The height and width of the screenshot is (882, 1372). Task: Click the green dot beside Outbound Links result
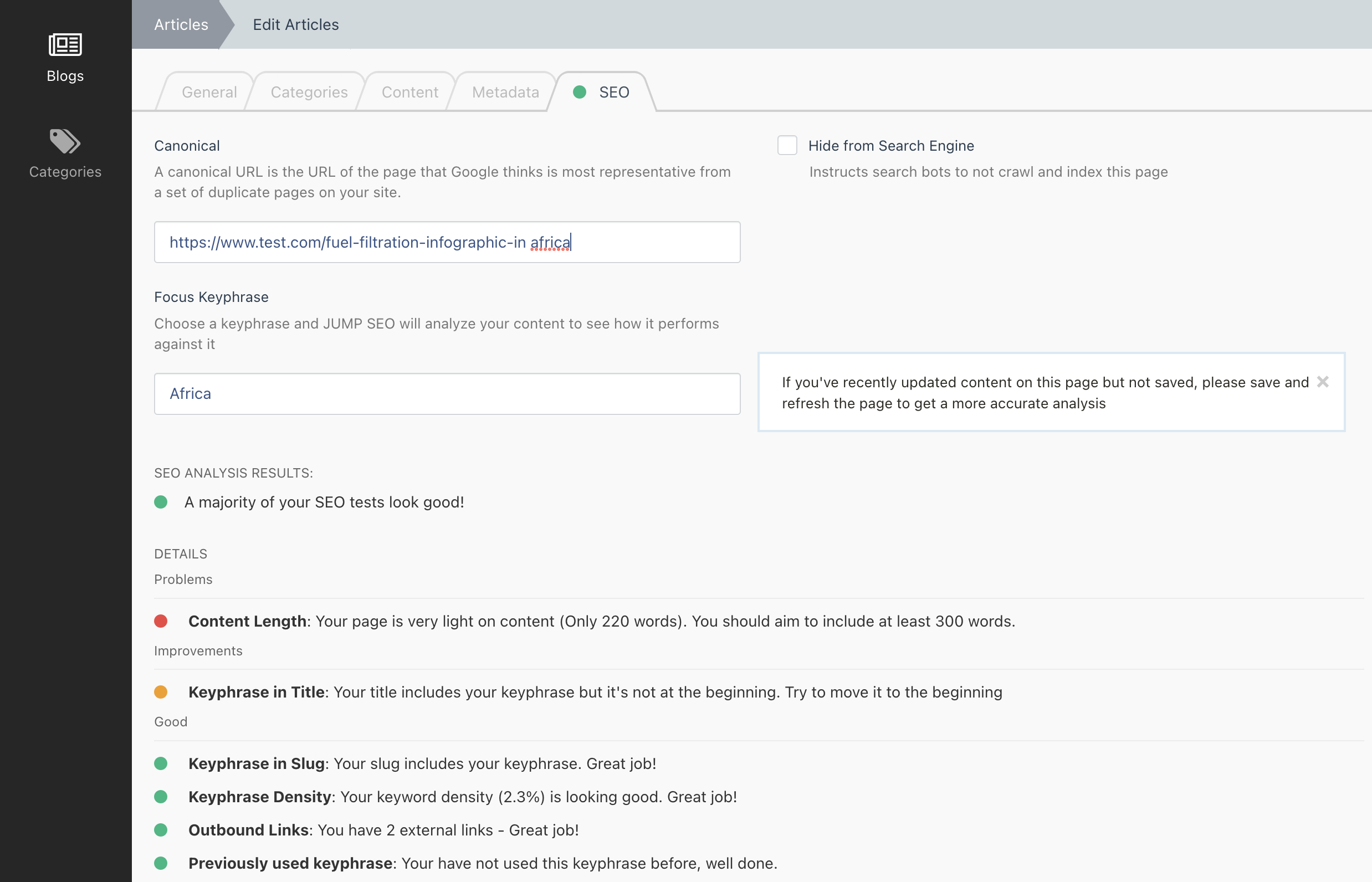pos(161,830)
